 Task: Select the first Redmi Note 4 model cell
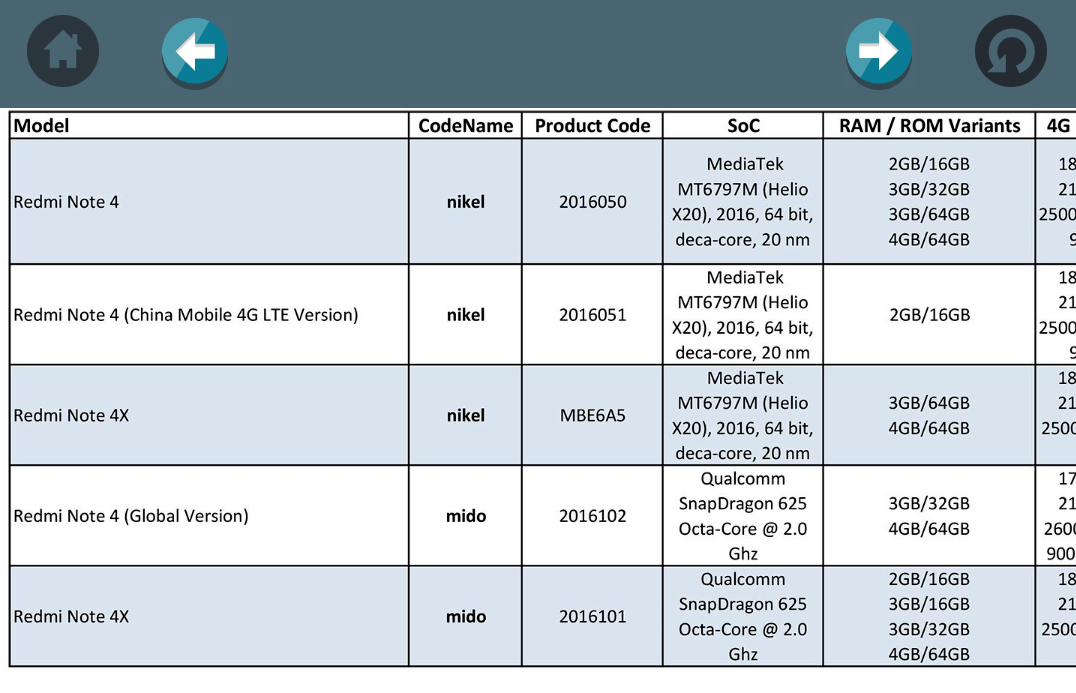tap(66, 202)
